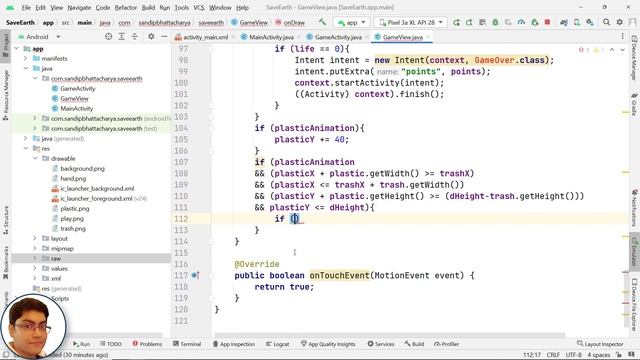Expand the raw folder
640x360 pixels.
[x=35, y=258]
